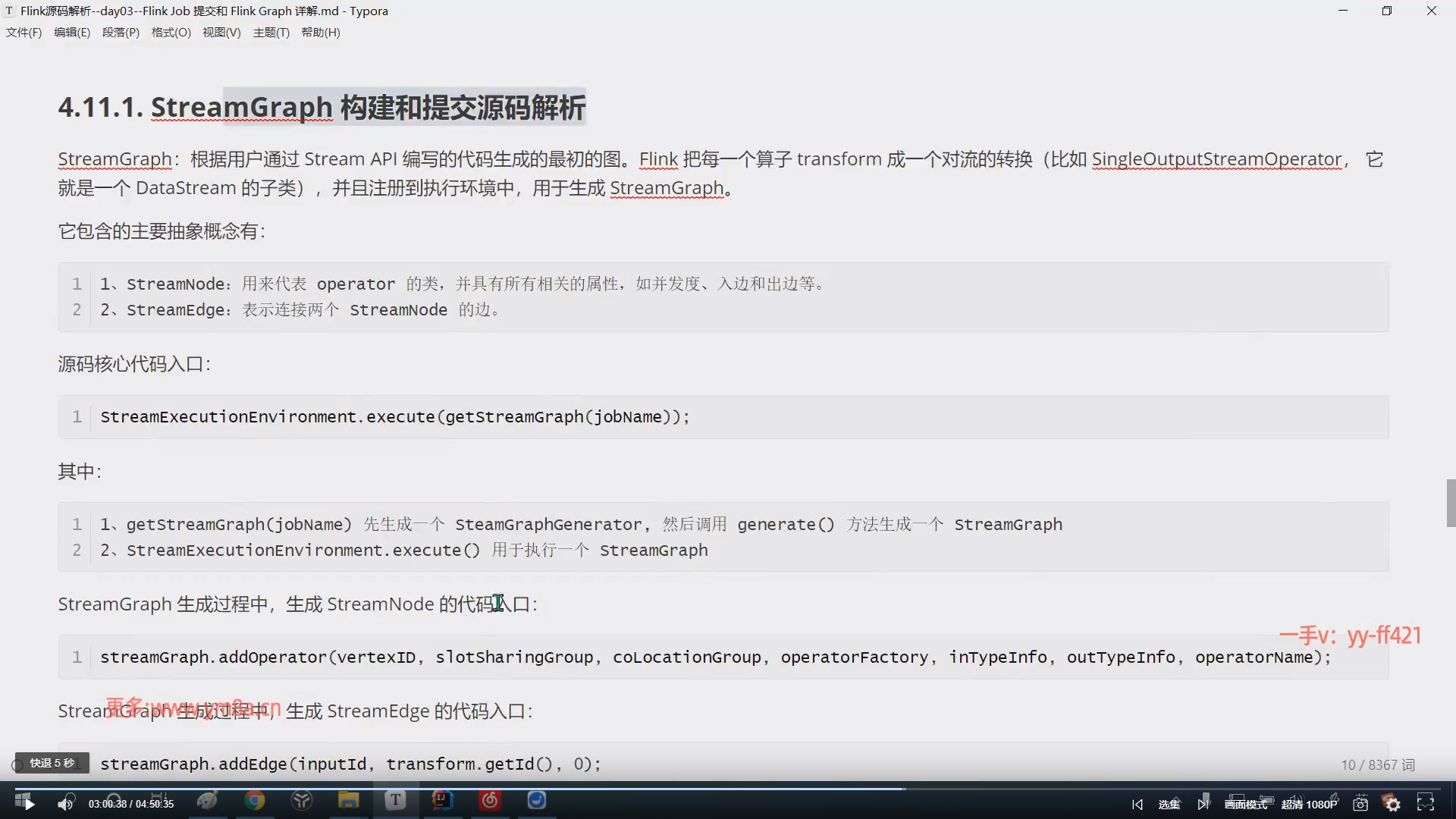This screenshot has width=1456, height=819.
Task: Open NetEase Cloud Music red icon
Action: click(490, 801)
